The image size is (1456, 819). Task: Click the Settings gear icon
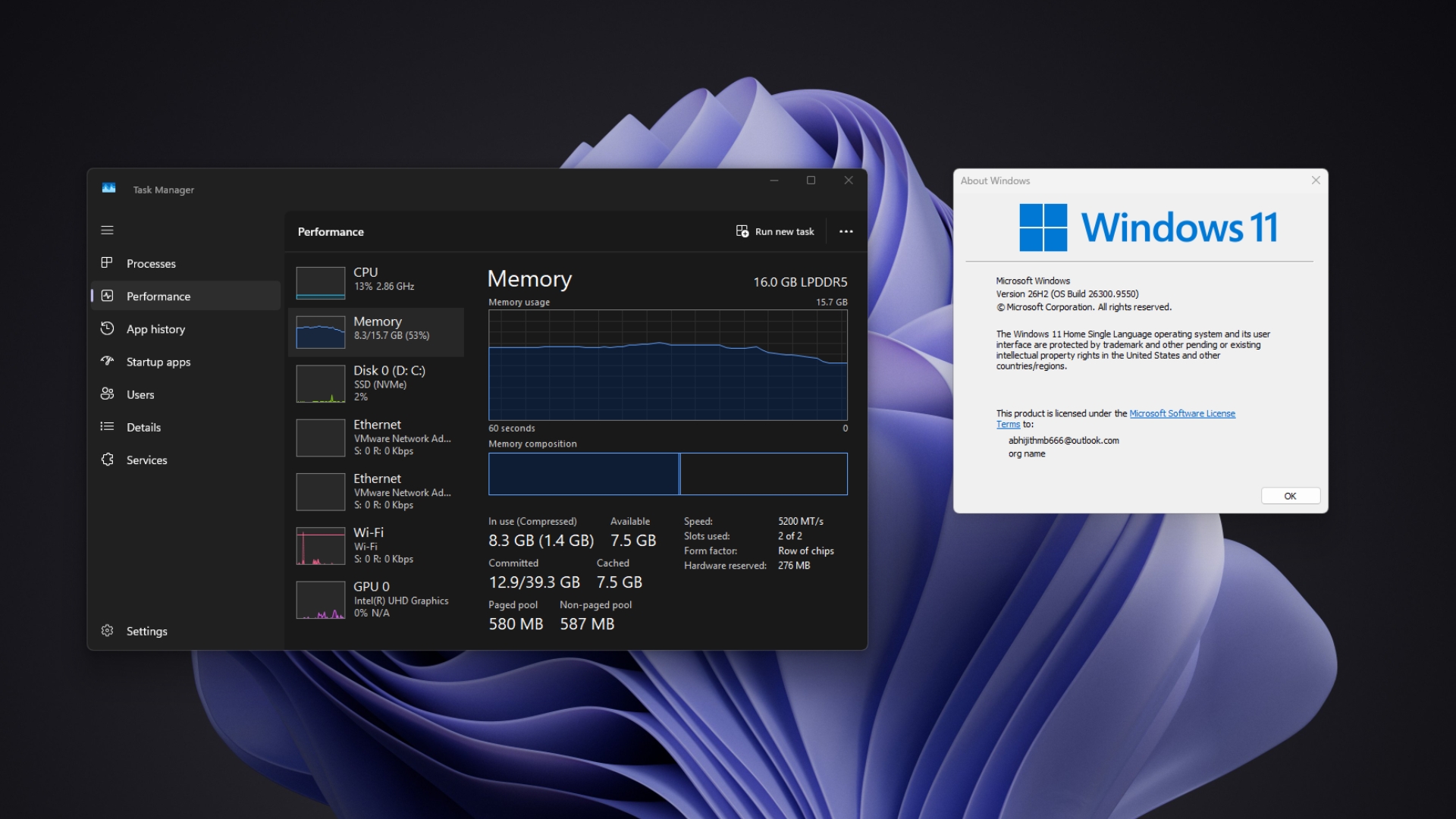[107, 630]
